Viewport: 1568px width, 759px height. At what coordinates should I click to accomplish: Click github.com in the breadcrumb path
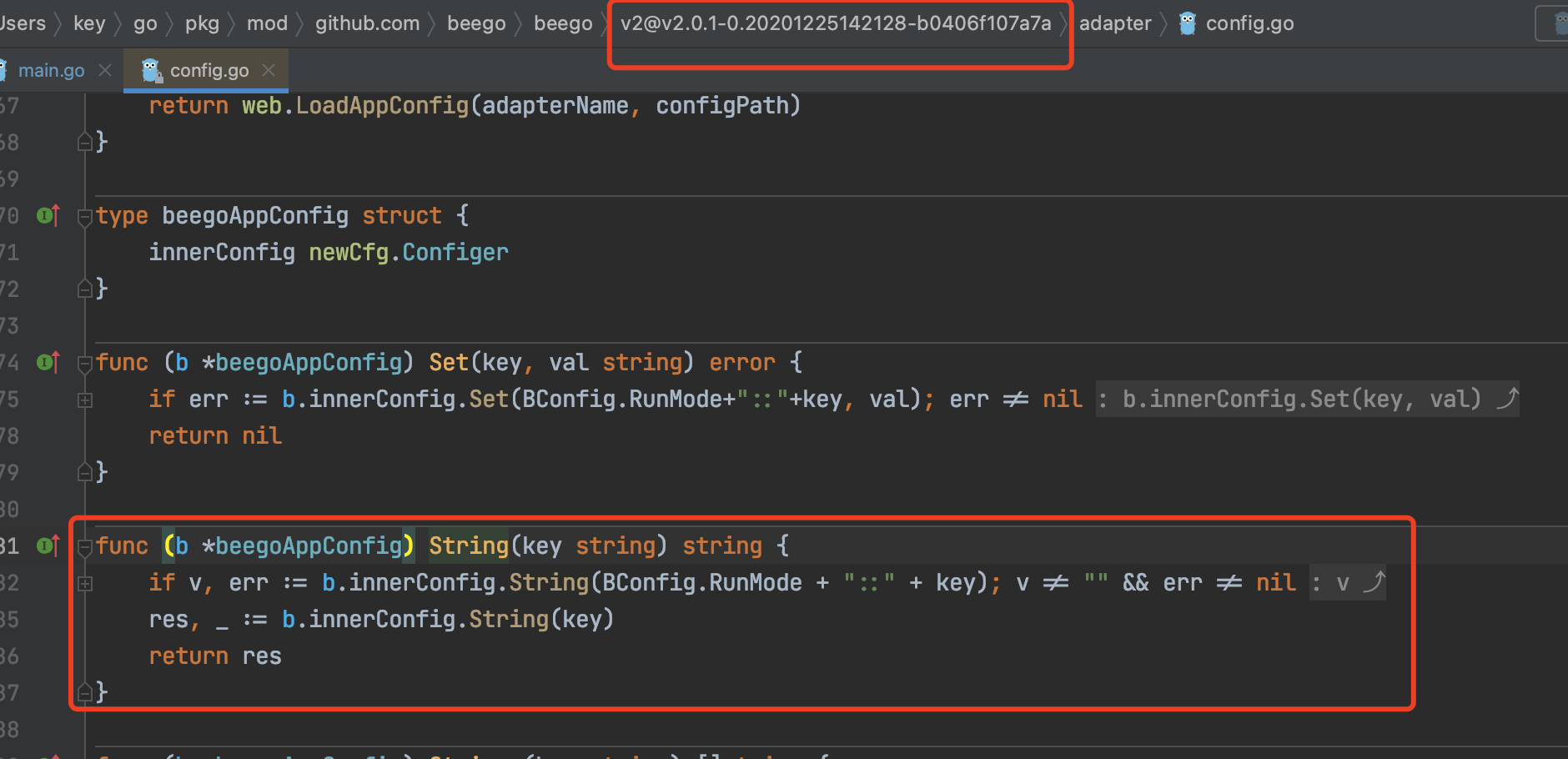(x=367, y=23)
